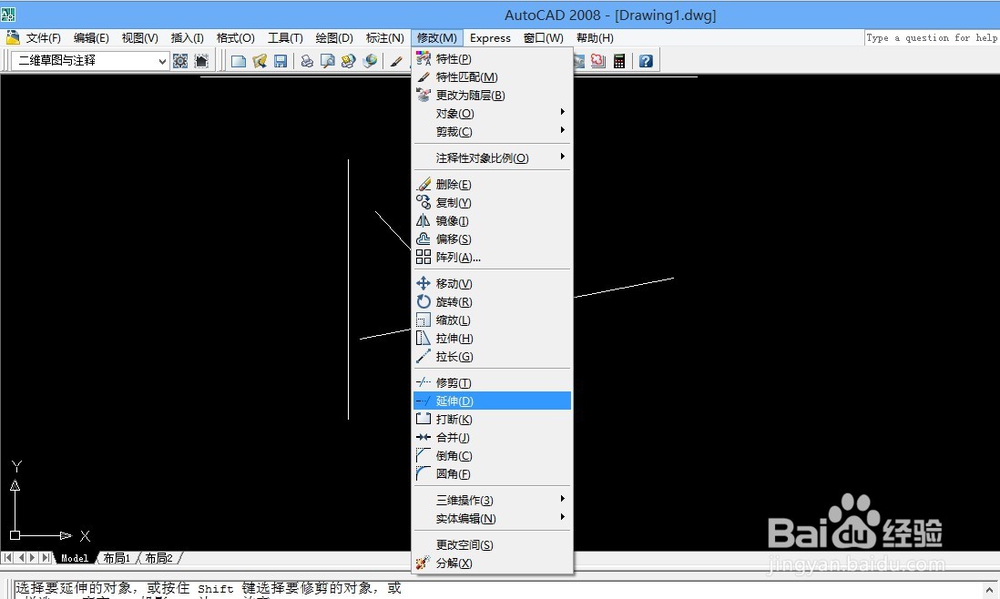Click the document icon beside 文件 menu
The width and height of the screenshot is (1000, 599).
[x=13, y=38]
